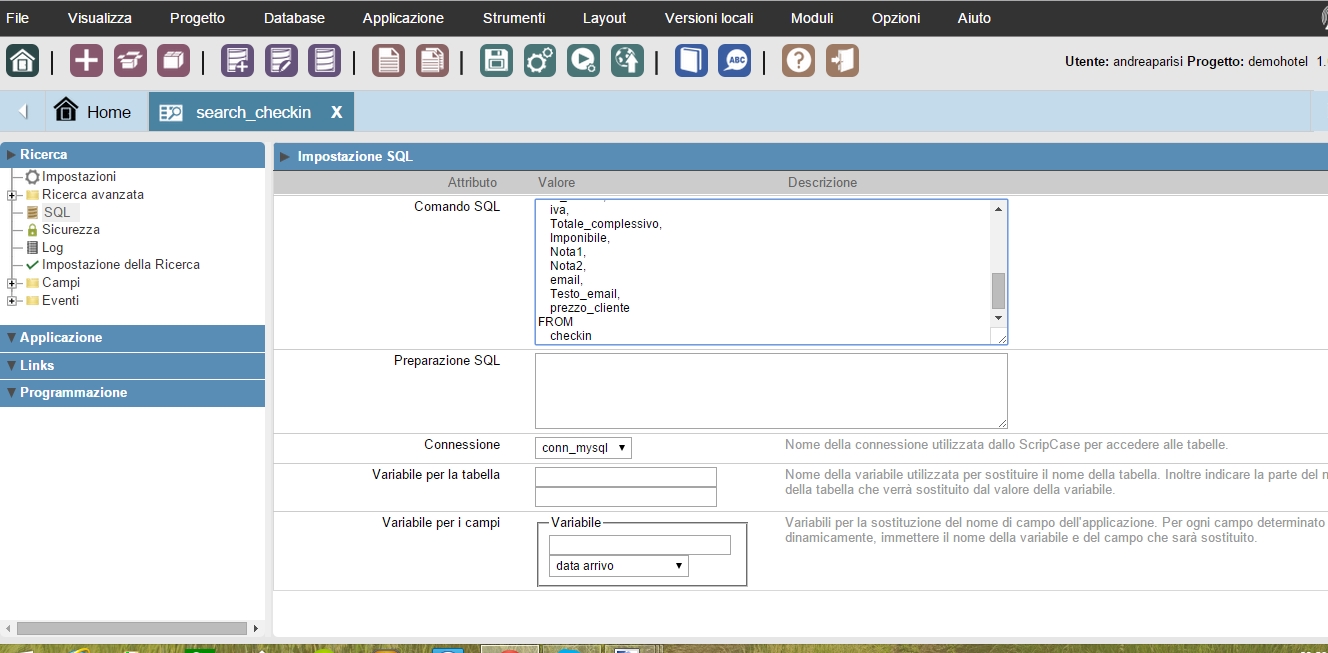
Task: Open the Help question mark icon
Action: 798,61
